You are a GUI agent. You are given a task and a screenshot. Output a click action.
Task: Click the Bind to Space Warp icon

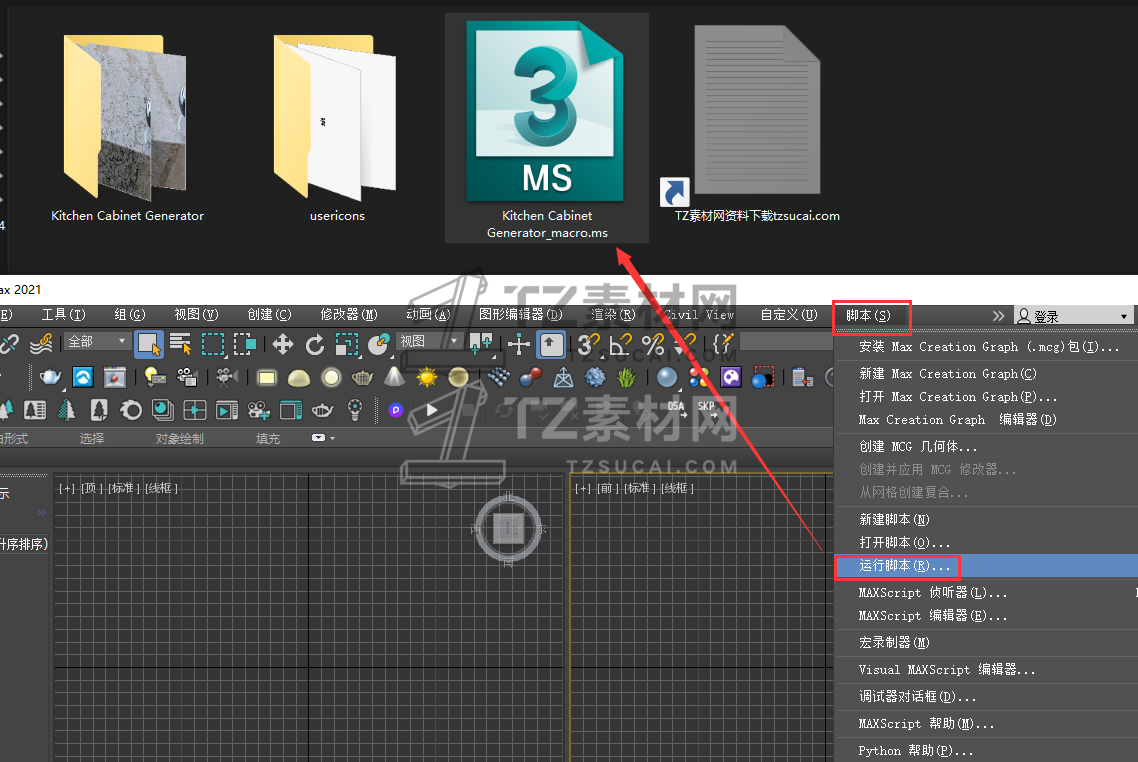(41, 344)
